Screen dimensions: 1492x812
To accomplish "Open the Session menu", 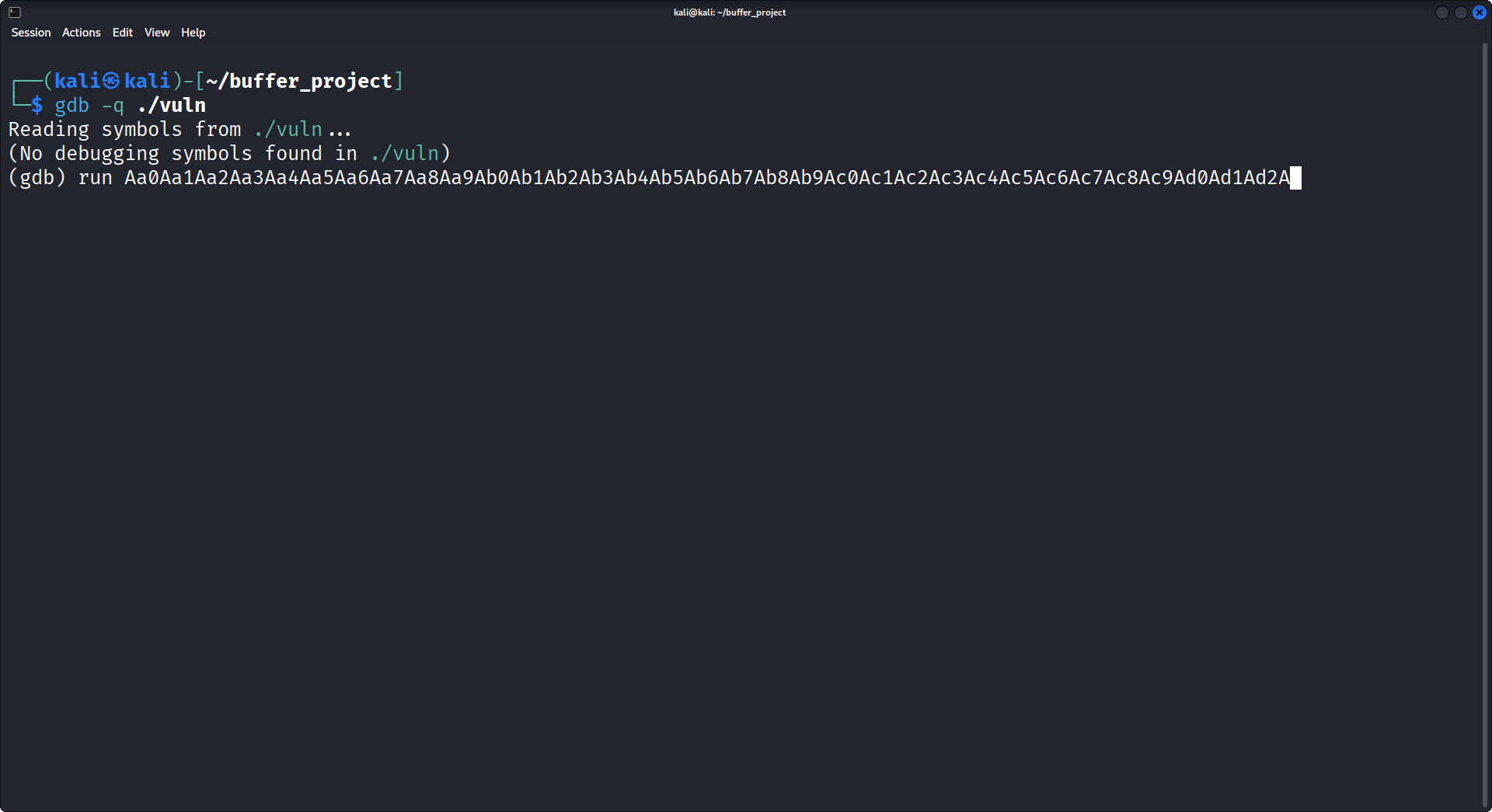I will (x=30, y=33).
